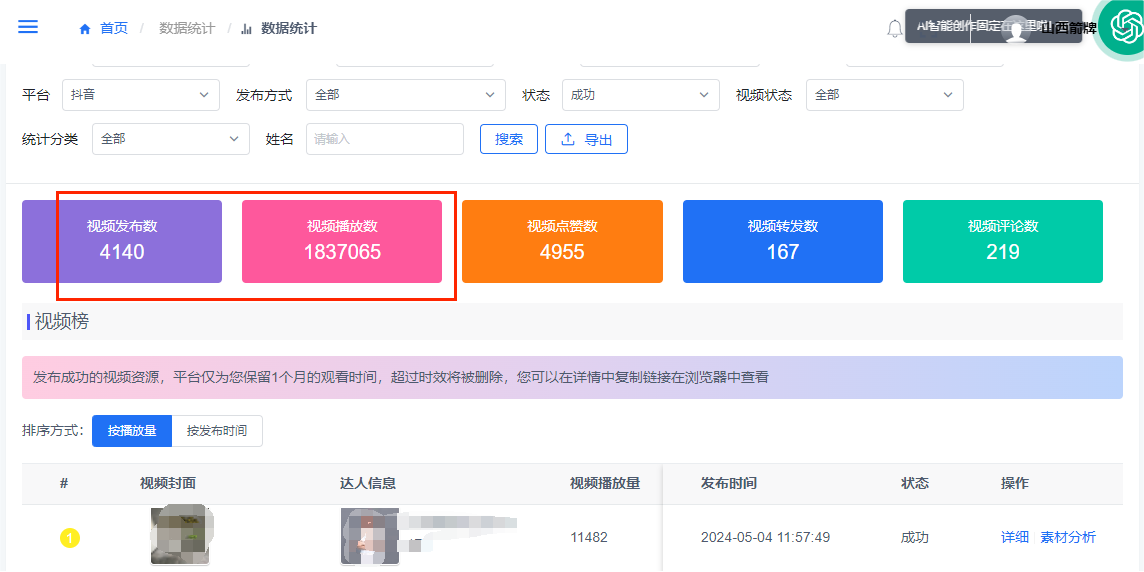This screenshot has height=572, width=1144.
Task: Click the notice banner about 1个月 retention
Action: (x=572, y=377)
